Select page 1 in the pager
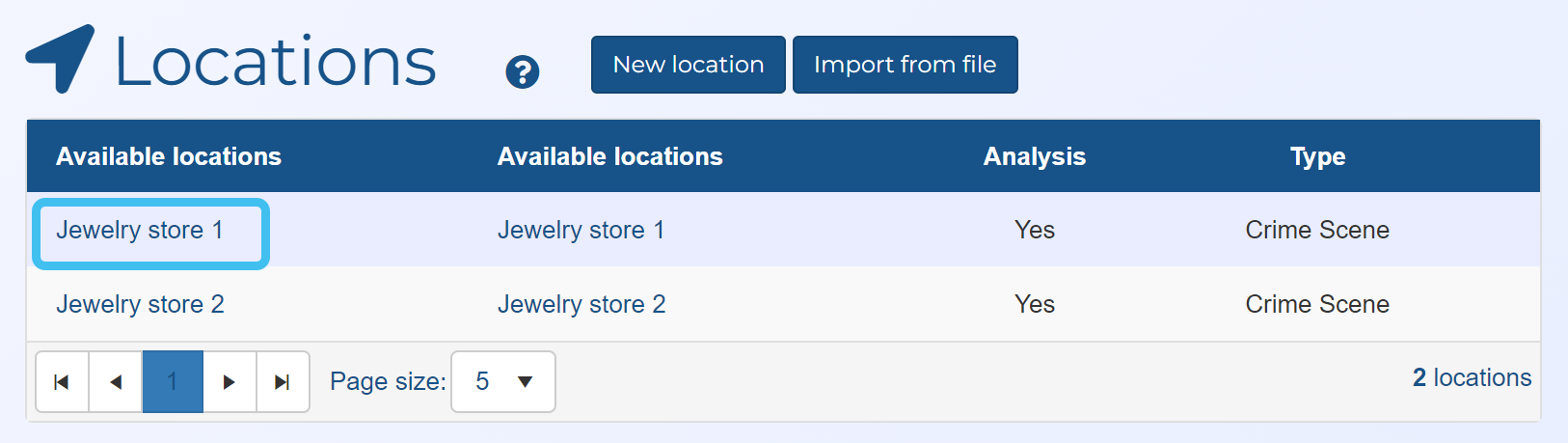 coord(173,382)
